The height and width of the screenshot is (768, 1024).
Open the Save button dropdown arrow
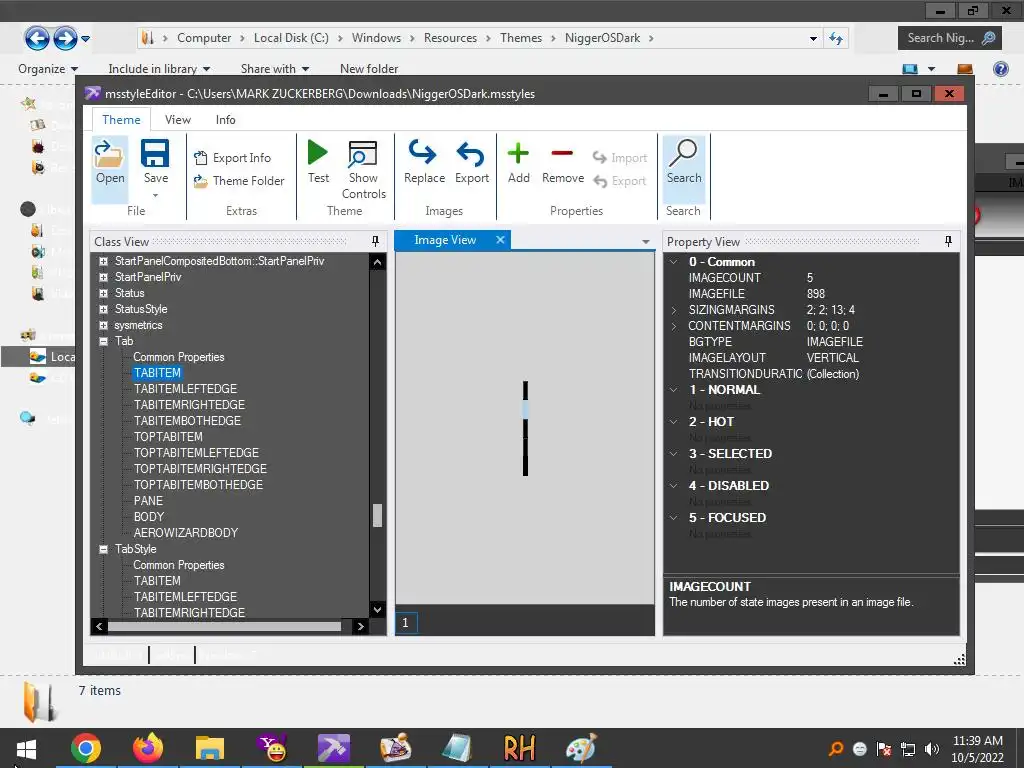point(155,195)
